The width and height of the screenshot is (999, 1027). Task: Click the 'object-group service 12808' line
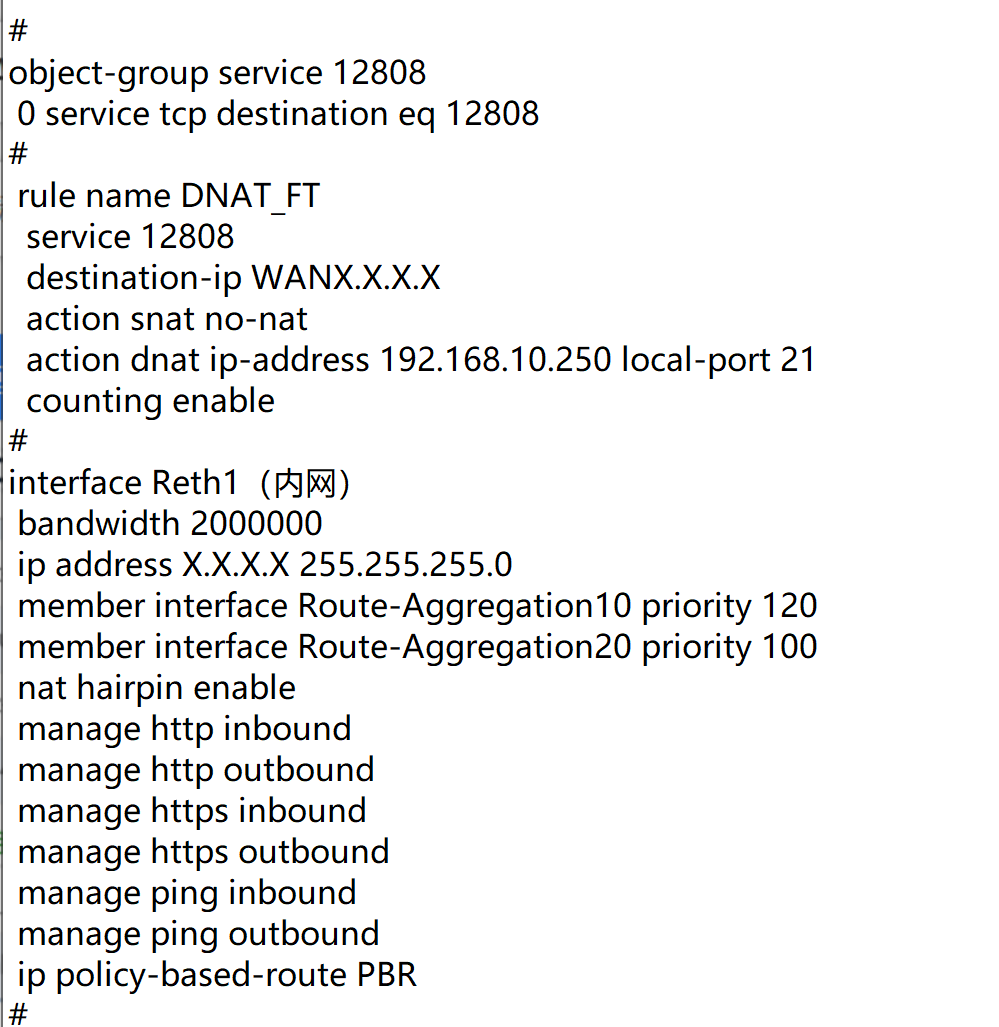point(217,73)
